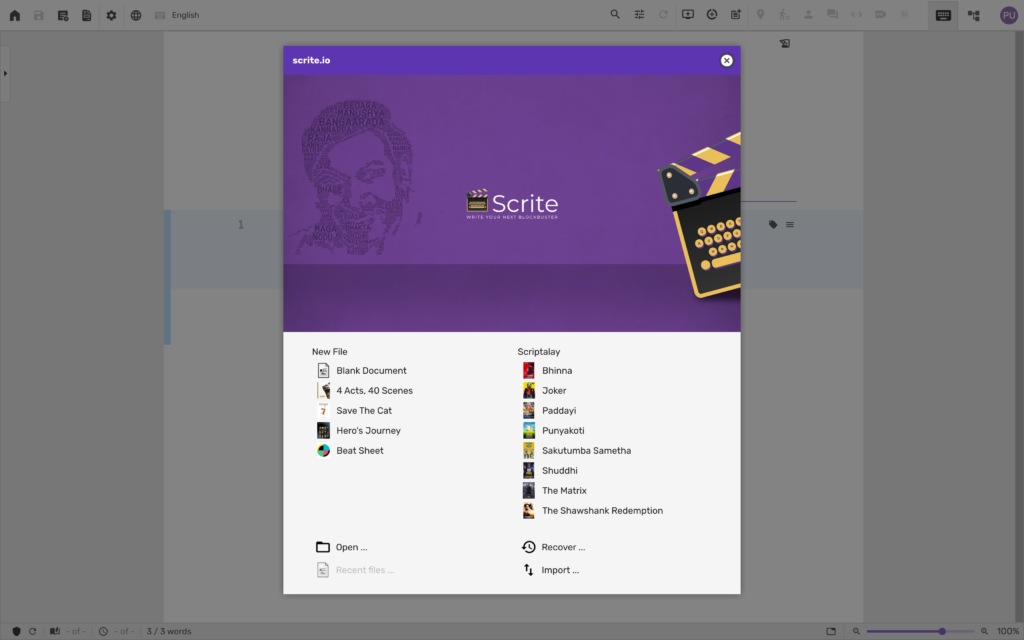Screen dimensions: 1024x640
Task: Open the structure view icon near the avatar
Action: (x=971, y=15)
